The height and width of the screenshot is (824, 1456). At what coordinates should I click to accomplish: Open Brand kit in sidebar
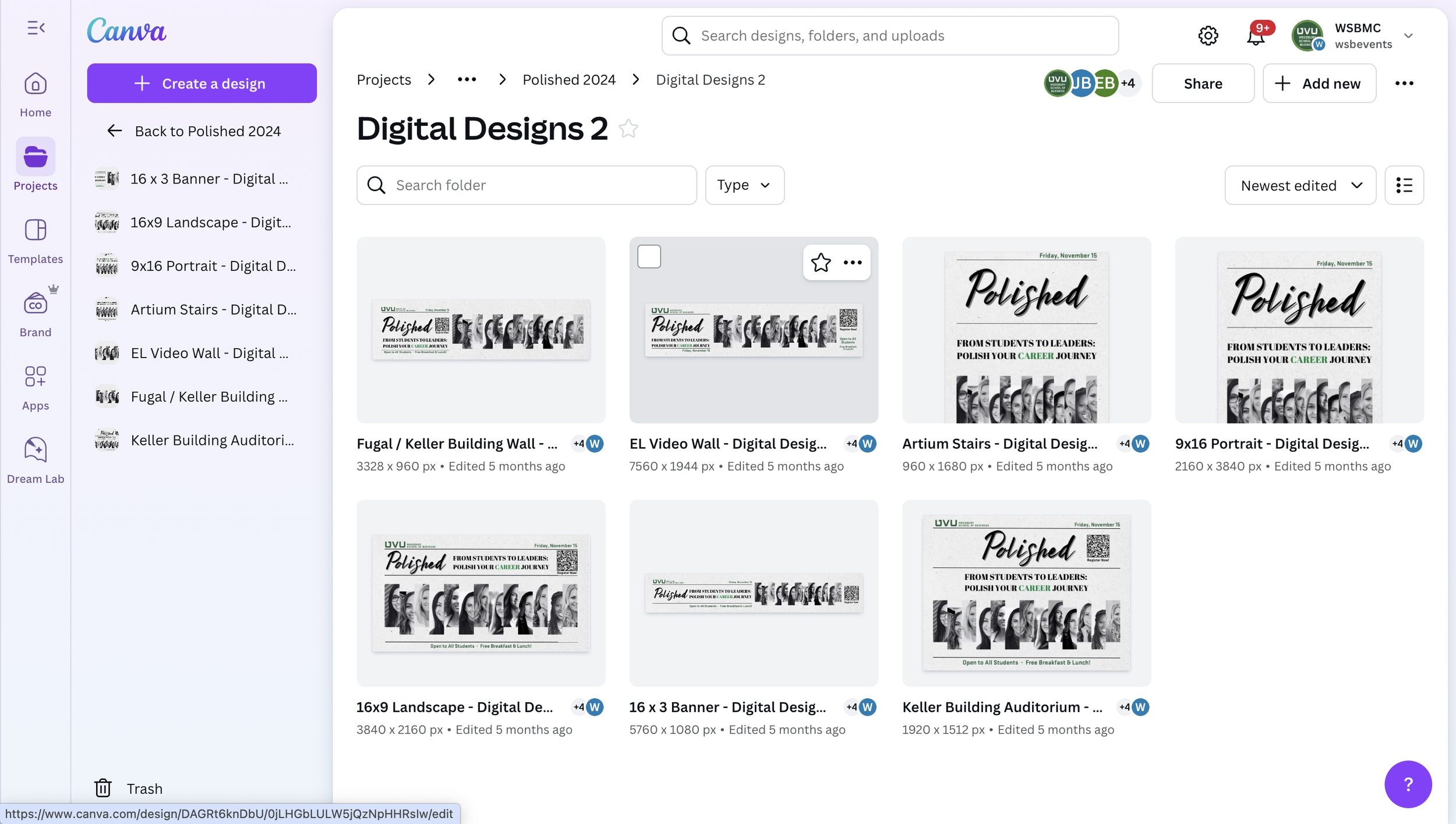pyautogui.click(x=36, y=313)
